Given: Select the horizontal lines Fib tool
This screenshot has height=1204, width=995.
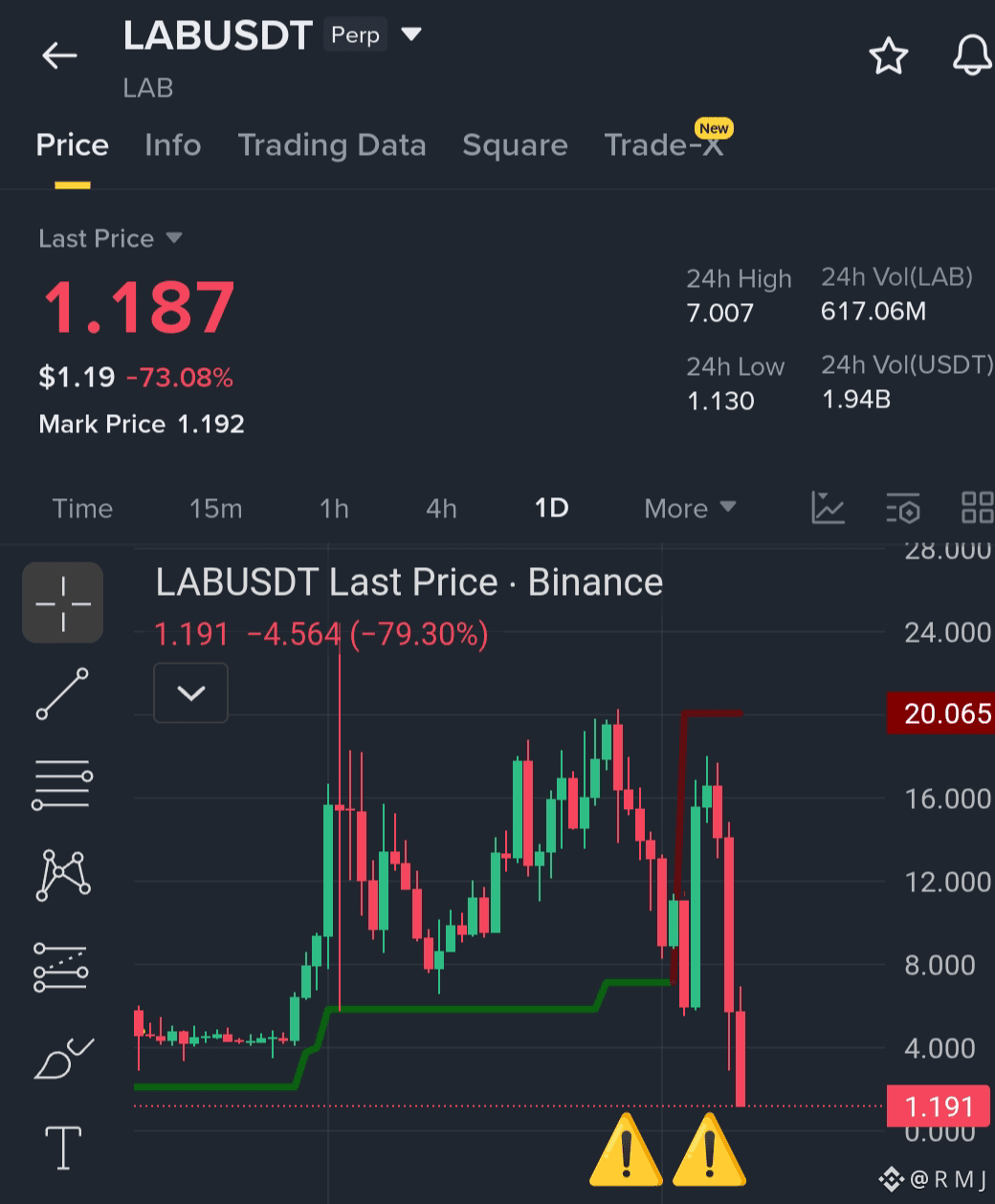Looking at the screenshot, I should [x=63, y=785].
